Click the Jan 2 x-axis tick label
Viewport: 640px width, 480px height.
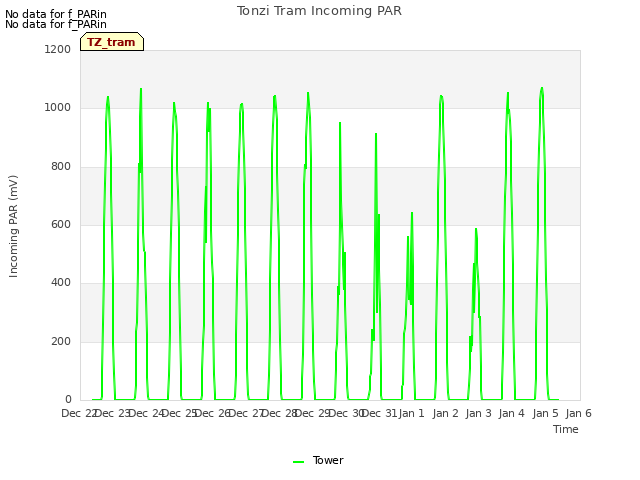coord(445,413)
